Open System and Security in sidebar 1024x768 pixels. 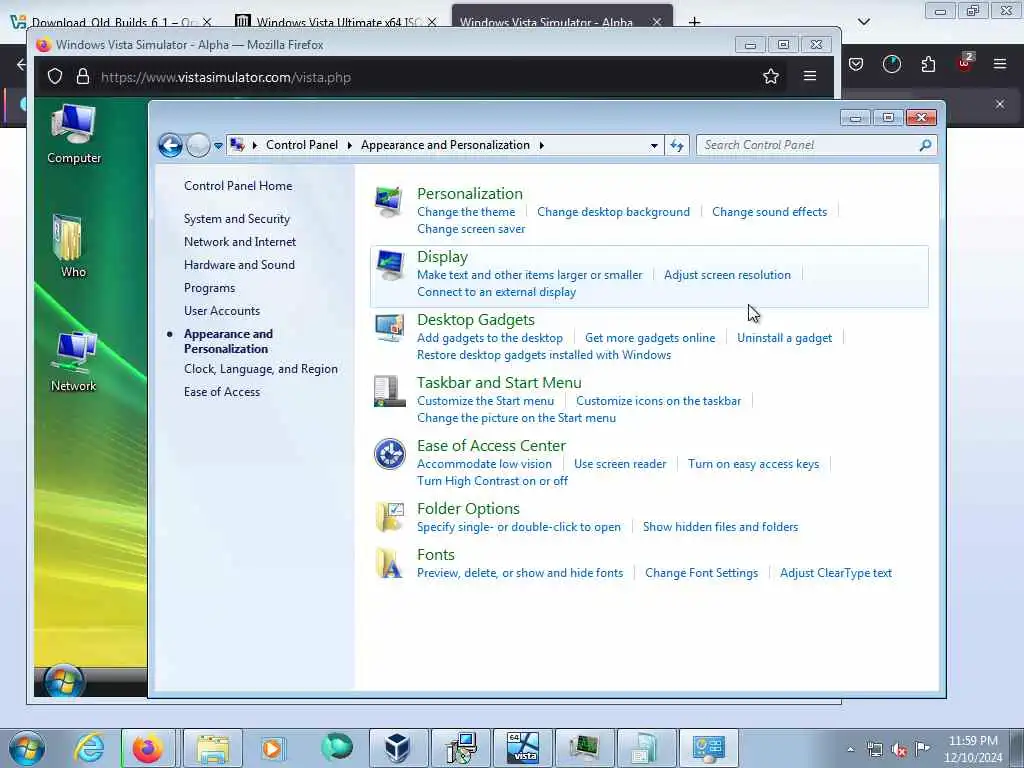(236, 219)
